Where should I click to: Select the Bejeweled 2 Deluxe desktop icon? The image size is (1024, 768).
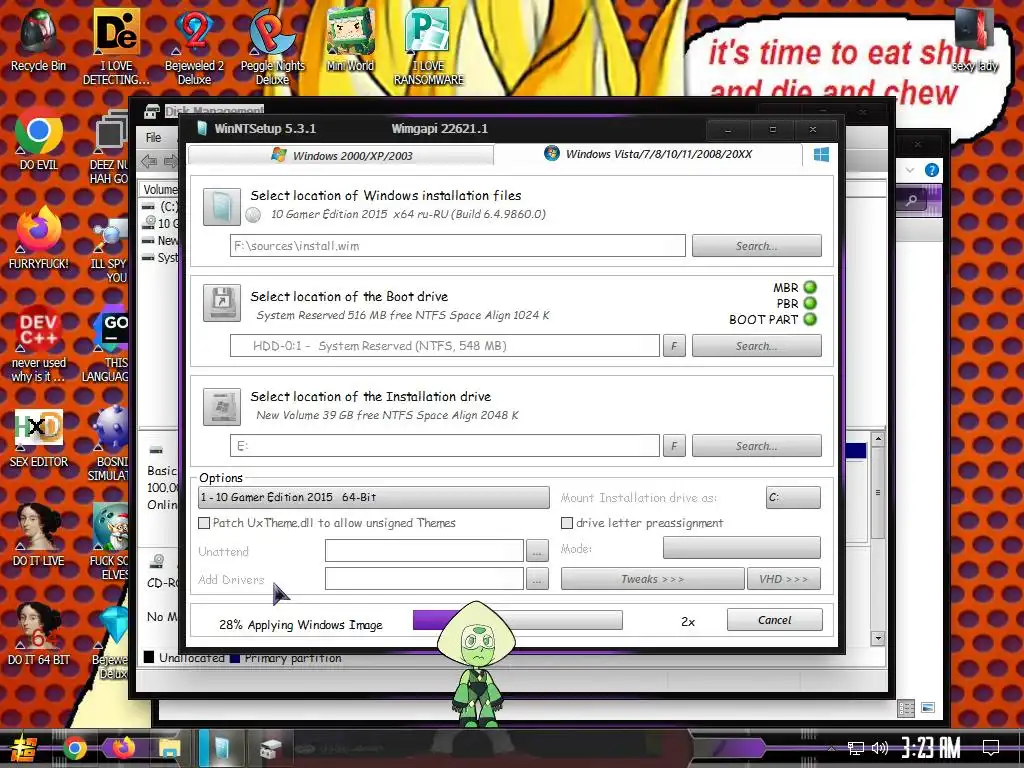[194, 46]
